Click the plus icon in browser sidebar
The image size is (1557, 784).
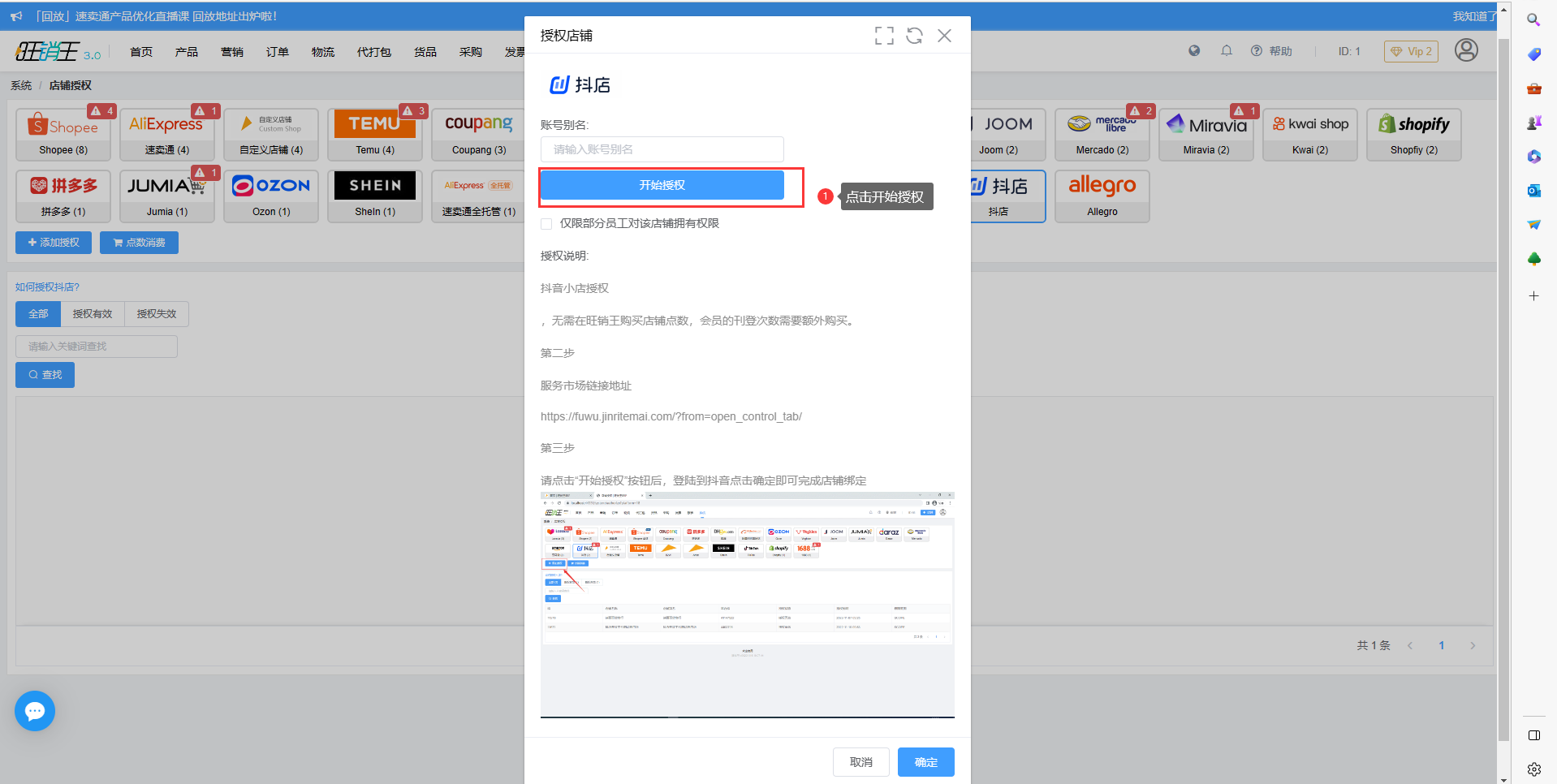point(1533,296)
